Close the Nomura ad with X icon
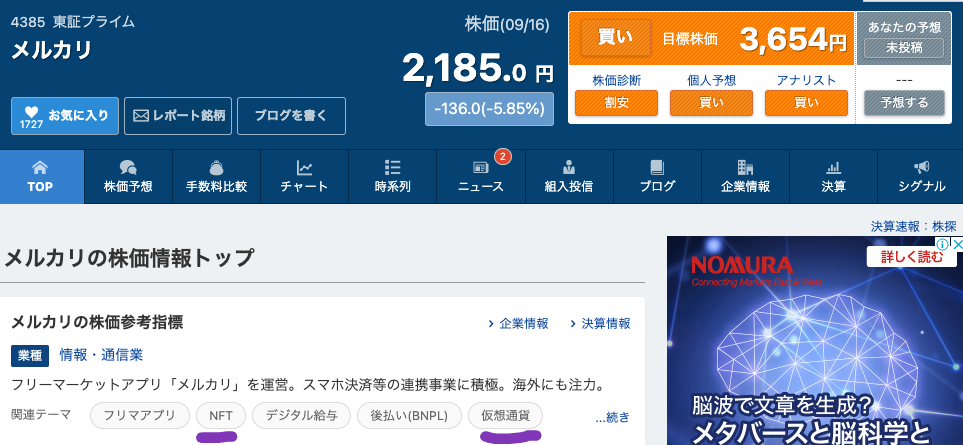This screenshot has width=963, height=445. click(956, 244)
